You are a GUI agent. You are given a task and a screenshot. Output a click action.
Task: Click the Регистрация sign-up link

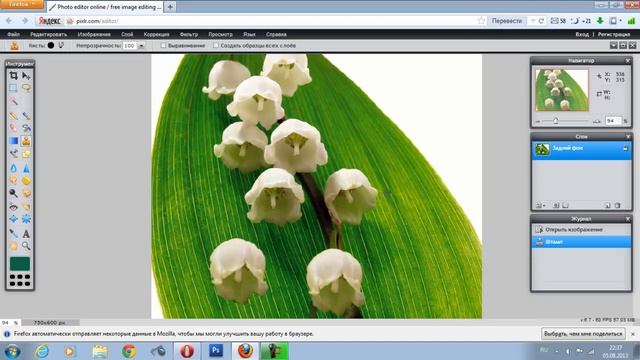tap(614, 34)
